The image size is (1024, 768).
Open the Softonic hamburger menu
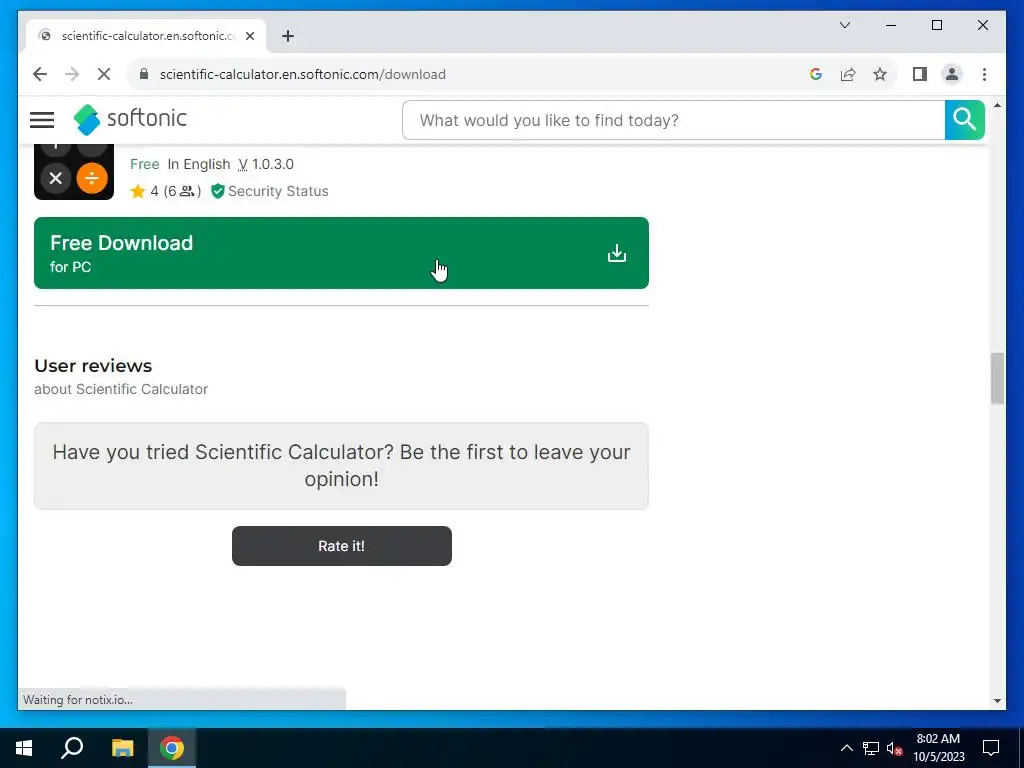(42, 120)
